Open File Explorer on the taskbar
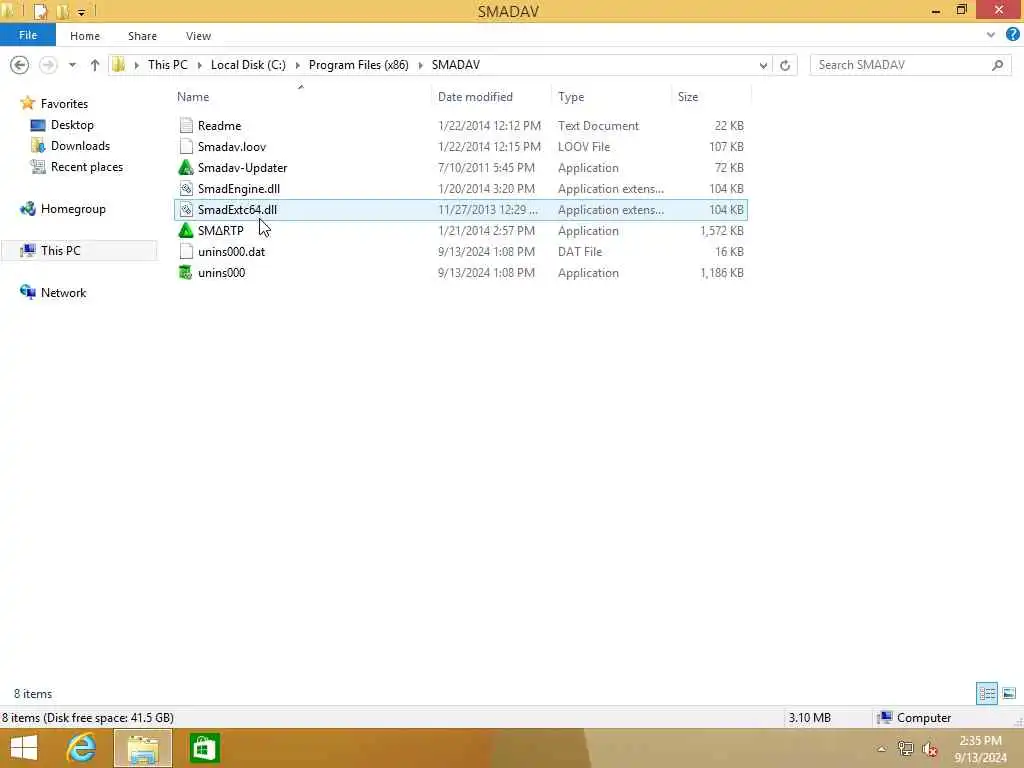 coord(143,748)
